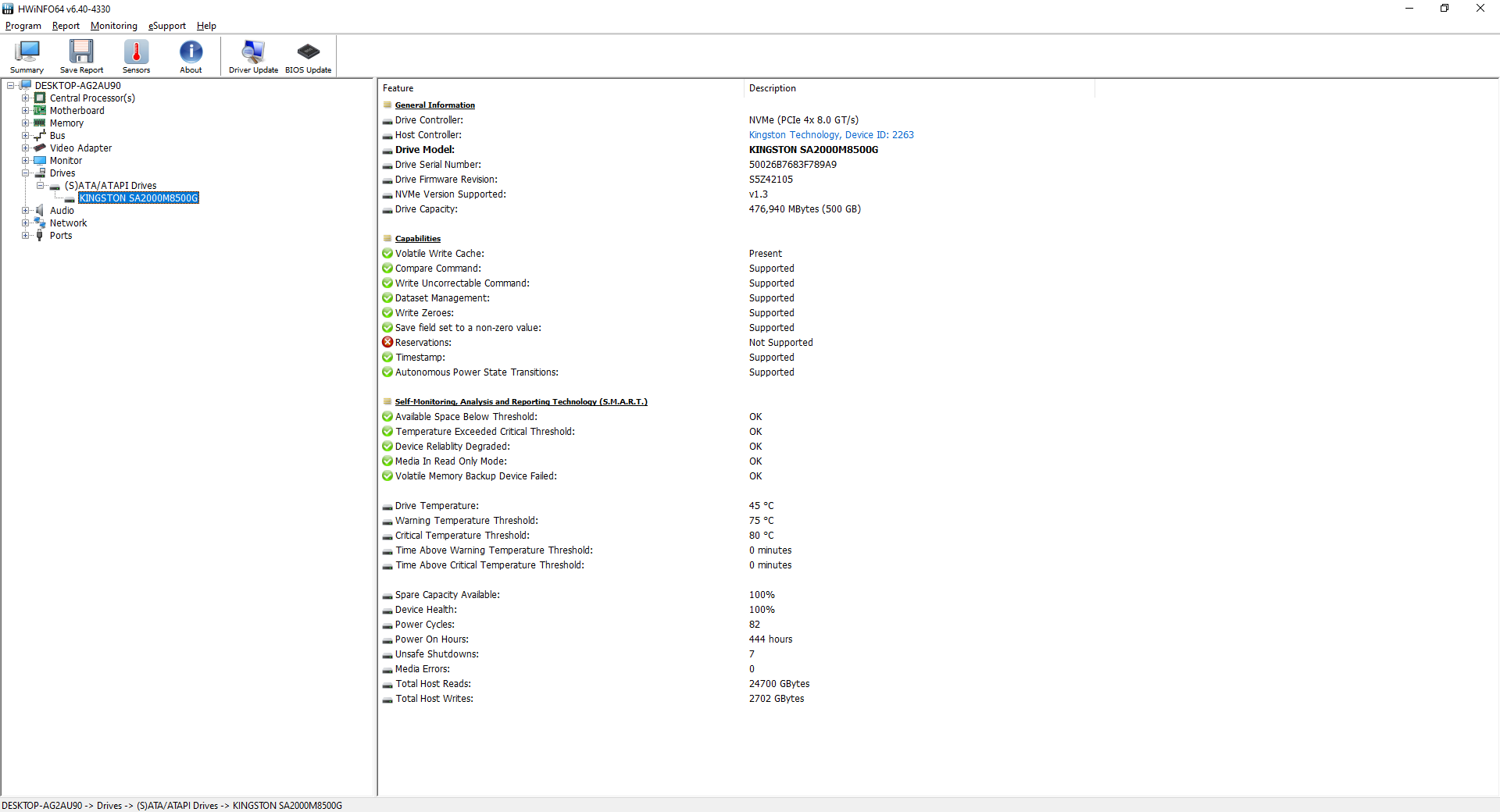Open the Program menu
Viewport: 1500px width, 812px height.
[x=23, y=26]
